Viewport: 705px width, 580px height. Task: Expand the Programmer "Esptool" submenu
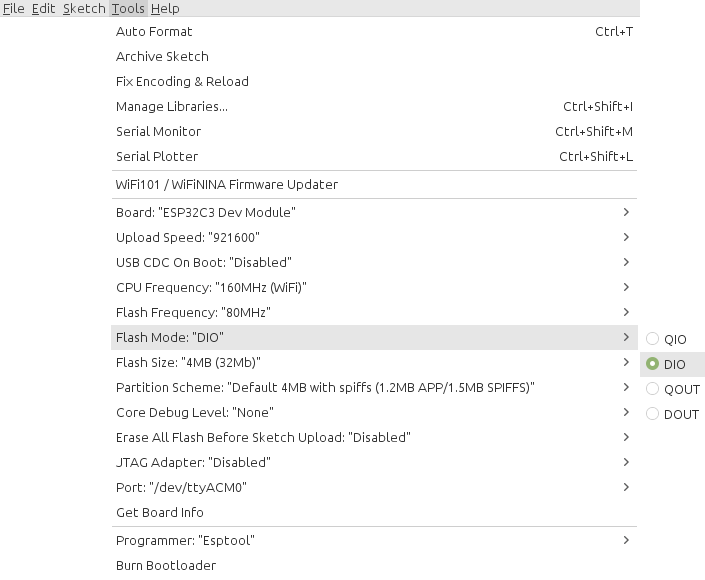pyautogui.click(x=374, y=540)
